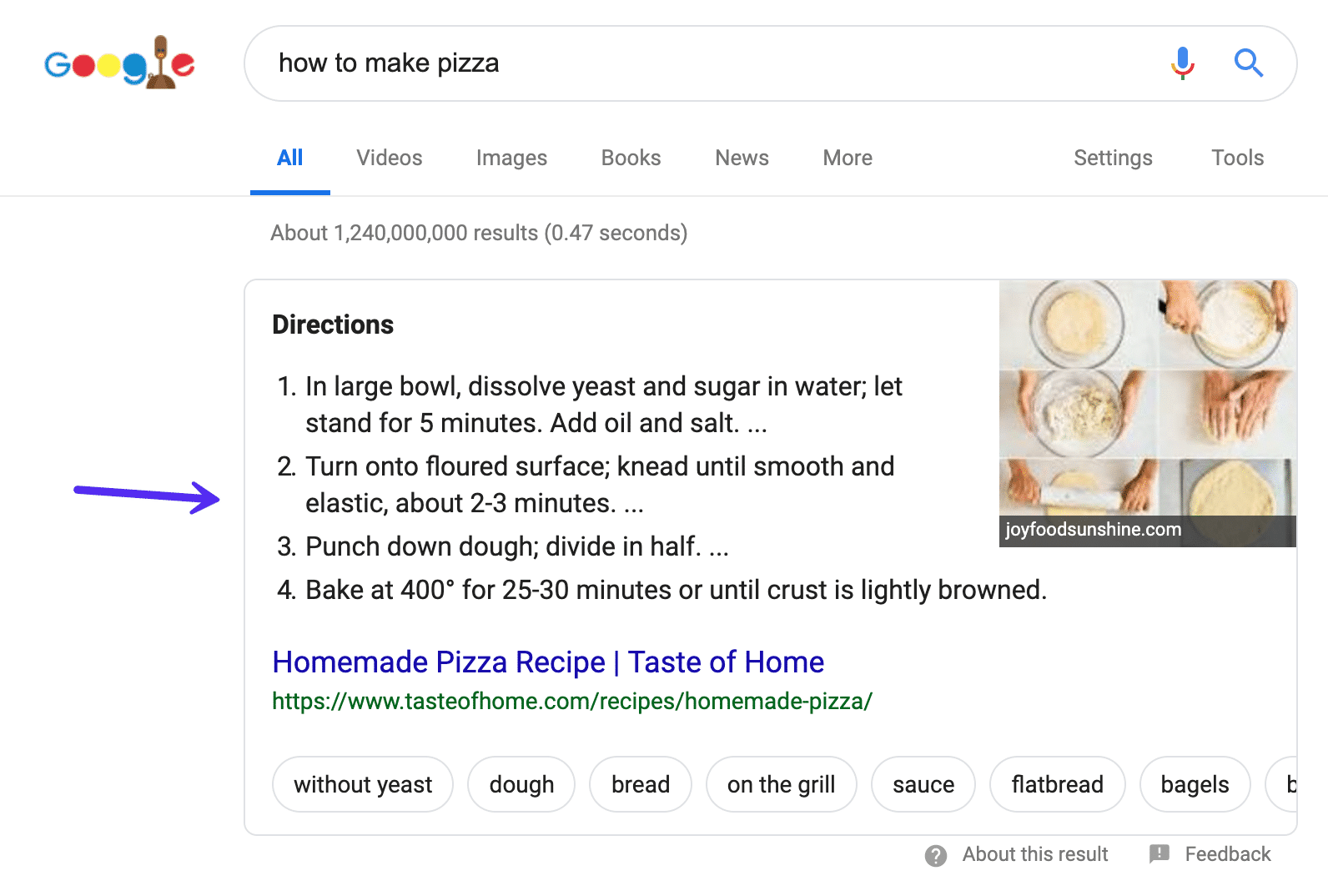The width and height of the screenshot is (1328, 896).
Task: Click the question mark icon next to About this result
Action: coord(936,853)
